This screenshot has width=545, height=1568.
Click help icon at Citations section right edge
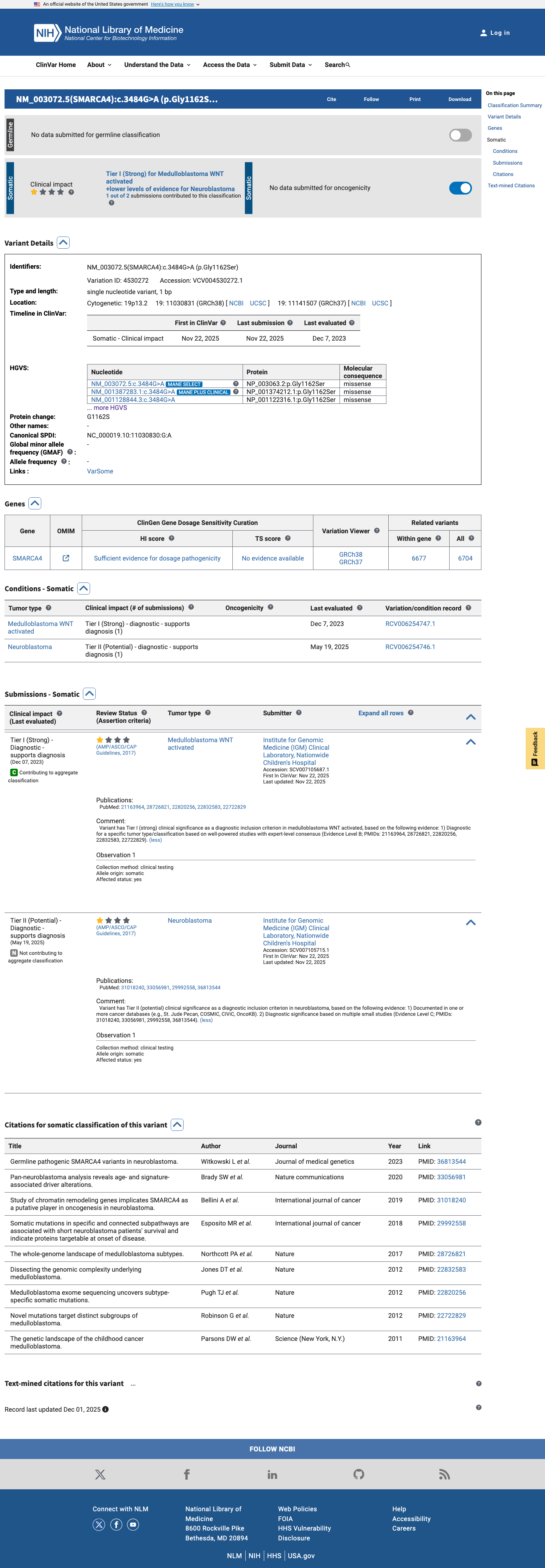click(x=478, y=1123)
